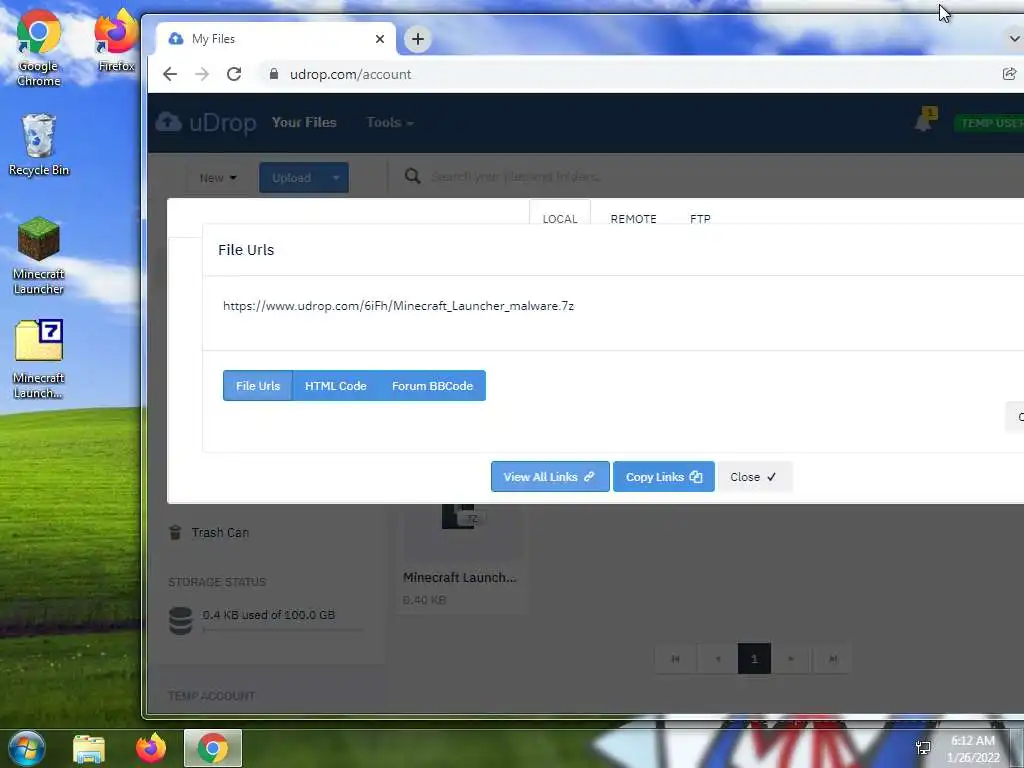This screenshot has height=768, width=1024.
Task: Click the browser forward arrow
Action: [x=202, y=74]
